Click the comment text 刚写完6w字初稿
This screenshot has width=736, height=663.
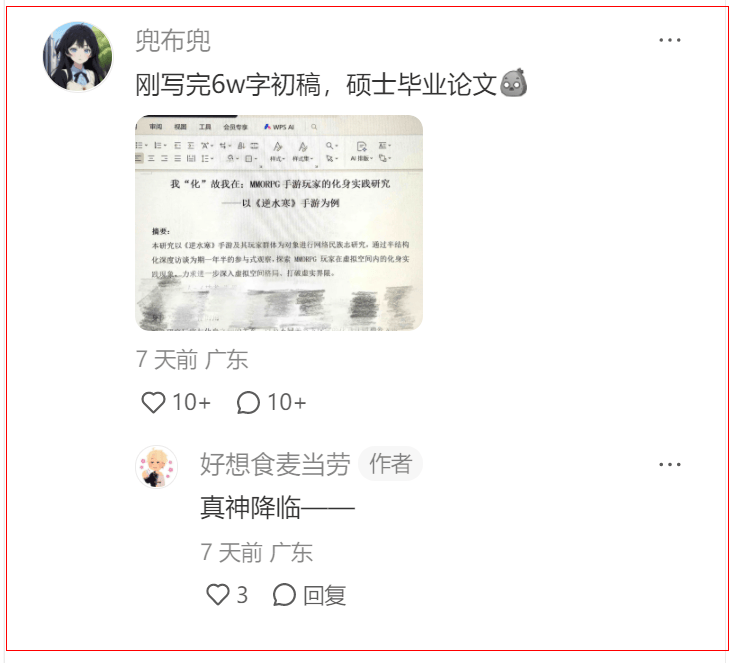[x=228, y=85]
